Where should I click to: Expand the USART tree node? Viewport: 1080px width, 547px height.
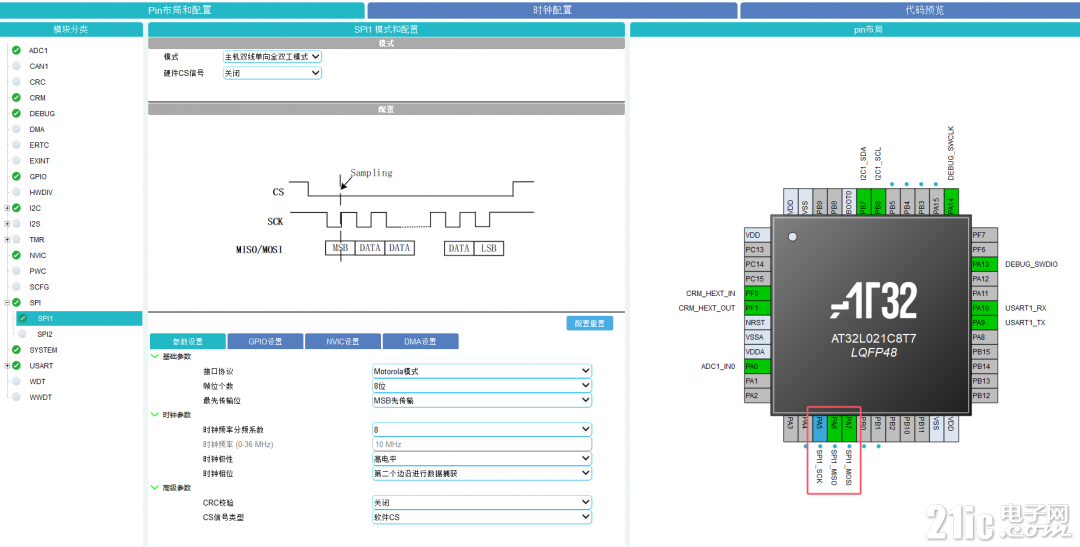(7, 366)
